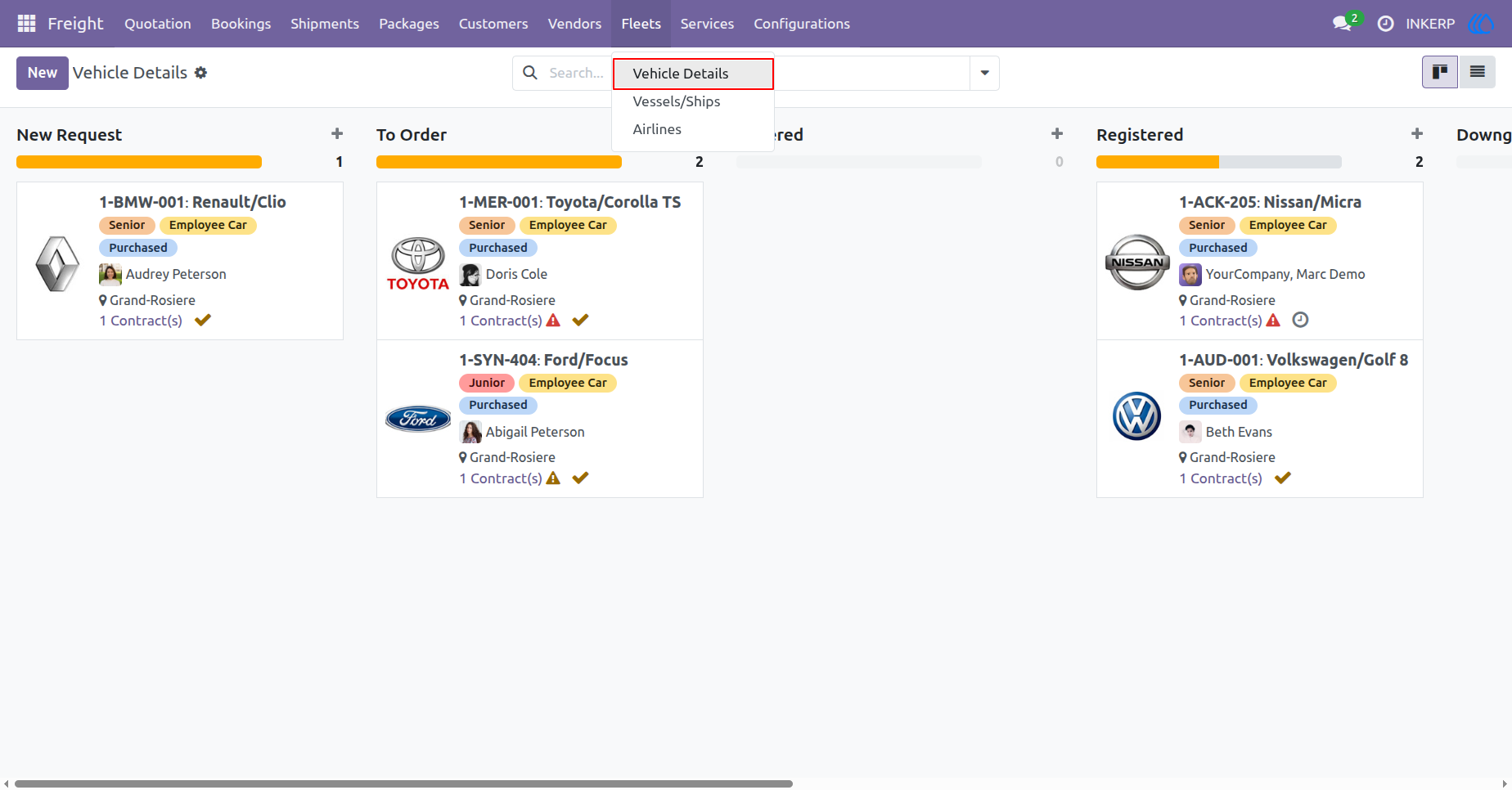Add a card in Registered column
This screenshot has width=1512, height=790.
(x=1417, y=134)
